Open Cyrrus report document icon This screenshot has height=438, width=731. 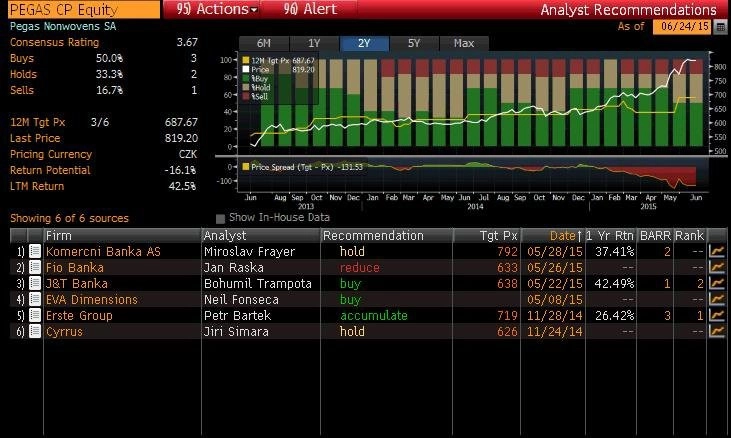coord(35,331)
